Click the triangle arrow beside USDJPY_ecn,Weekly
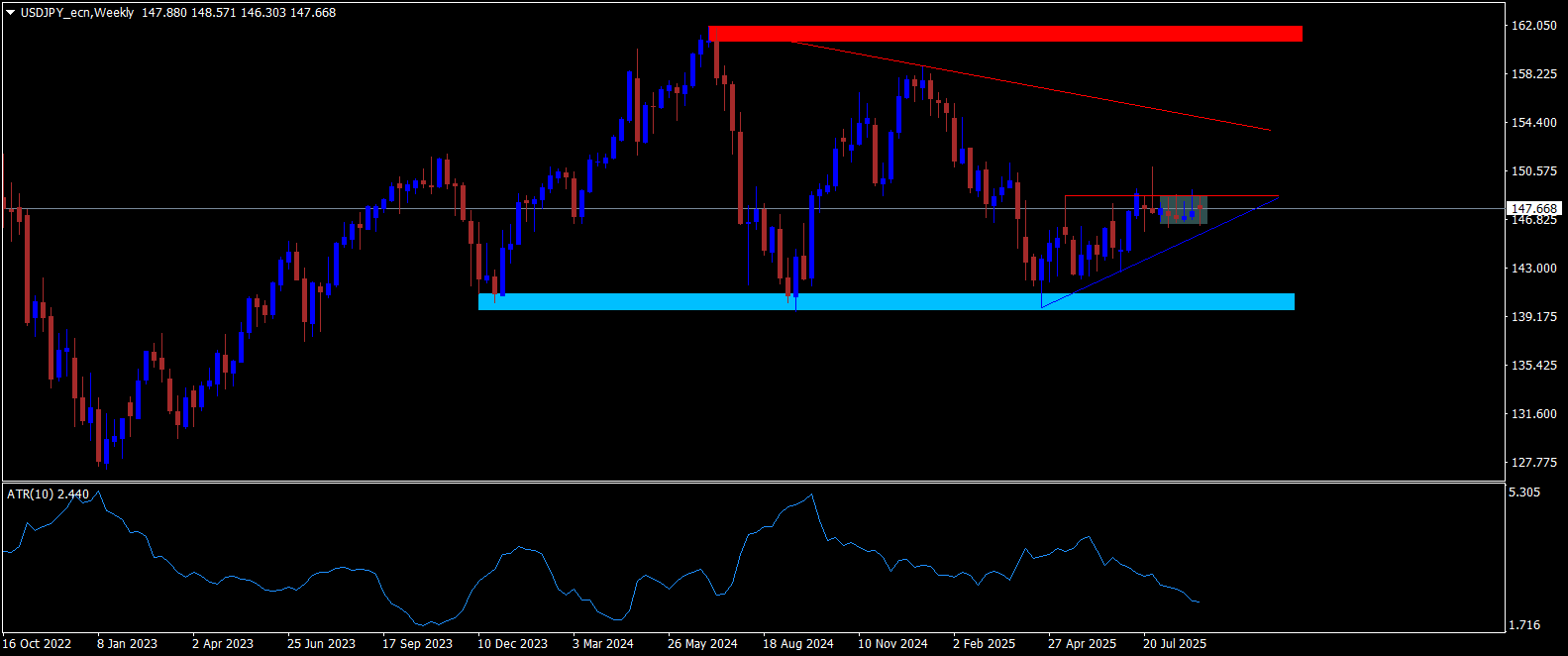This screenshot has height=656, width=1568. [x=11, y=13]
